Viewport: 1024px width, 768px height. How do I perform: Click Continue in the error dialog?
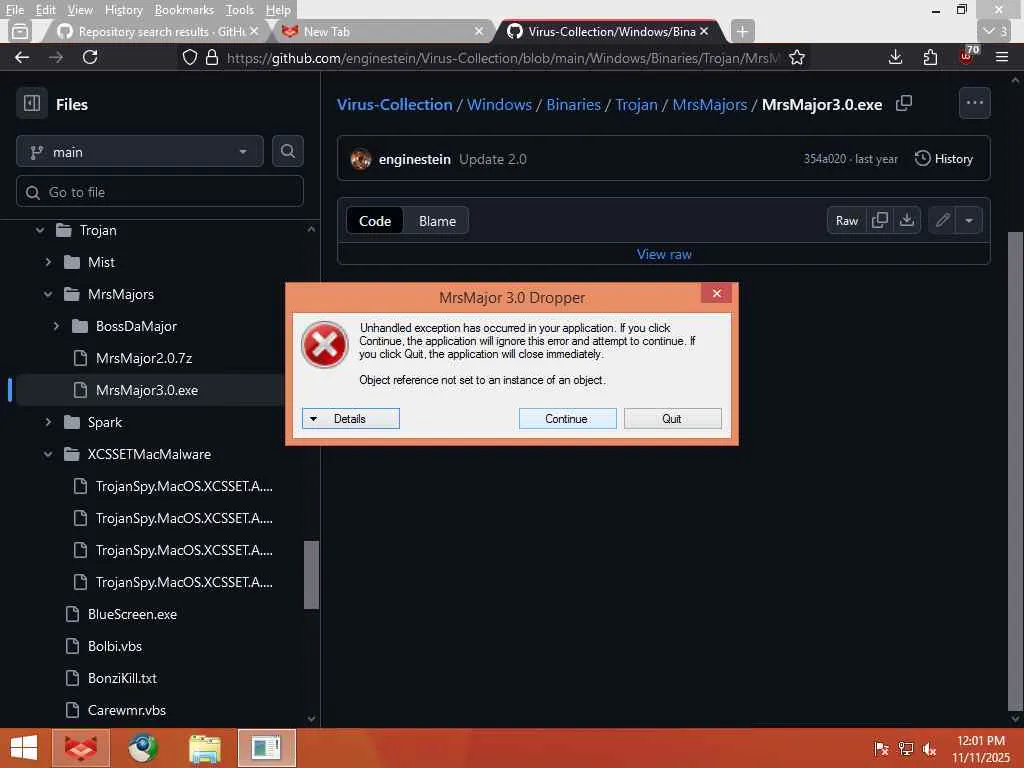(567, 419)
